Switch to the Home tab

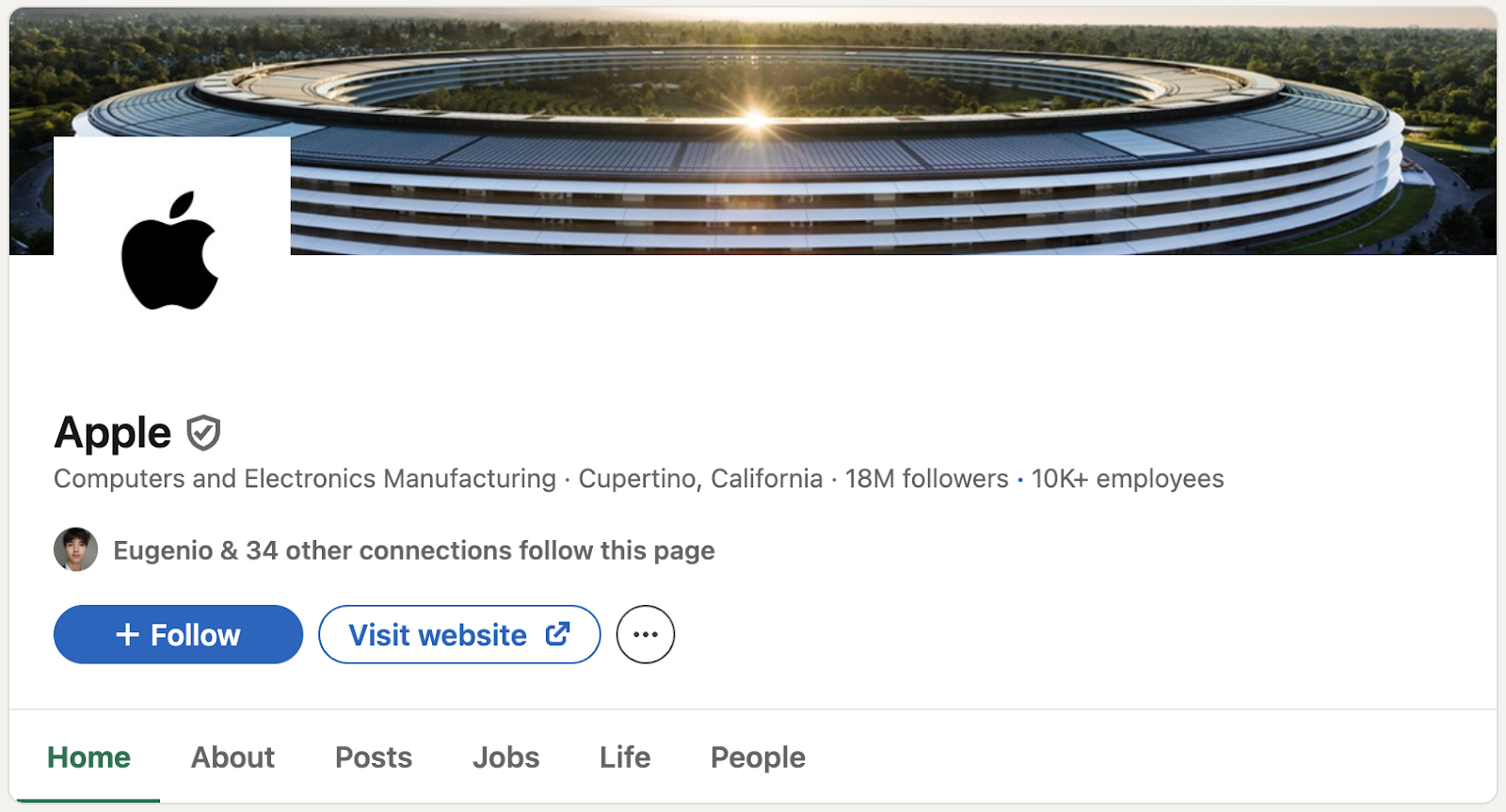pyautogui.click(x=89, y=757)
